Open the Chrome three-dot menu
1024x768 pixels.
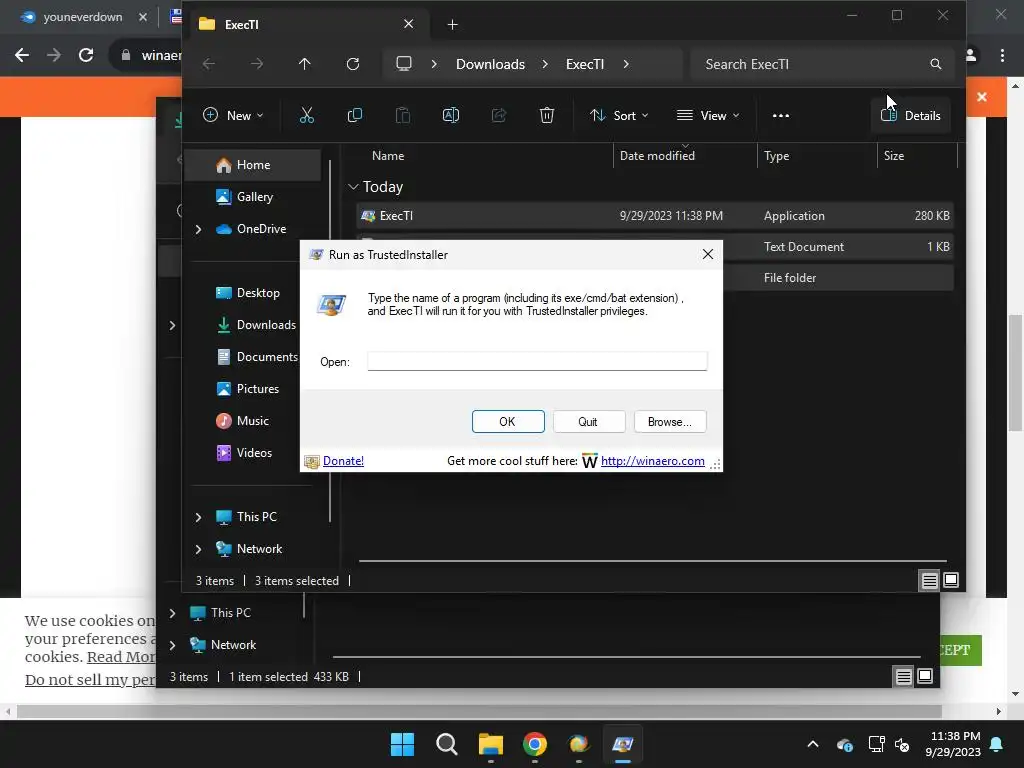1002,55
